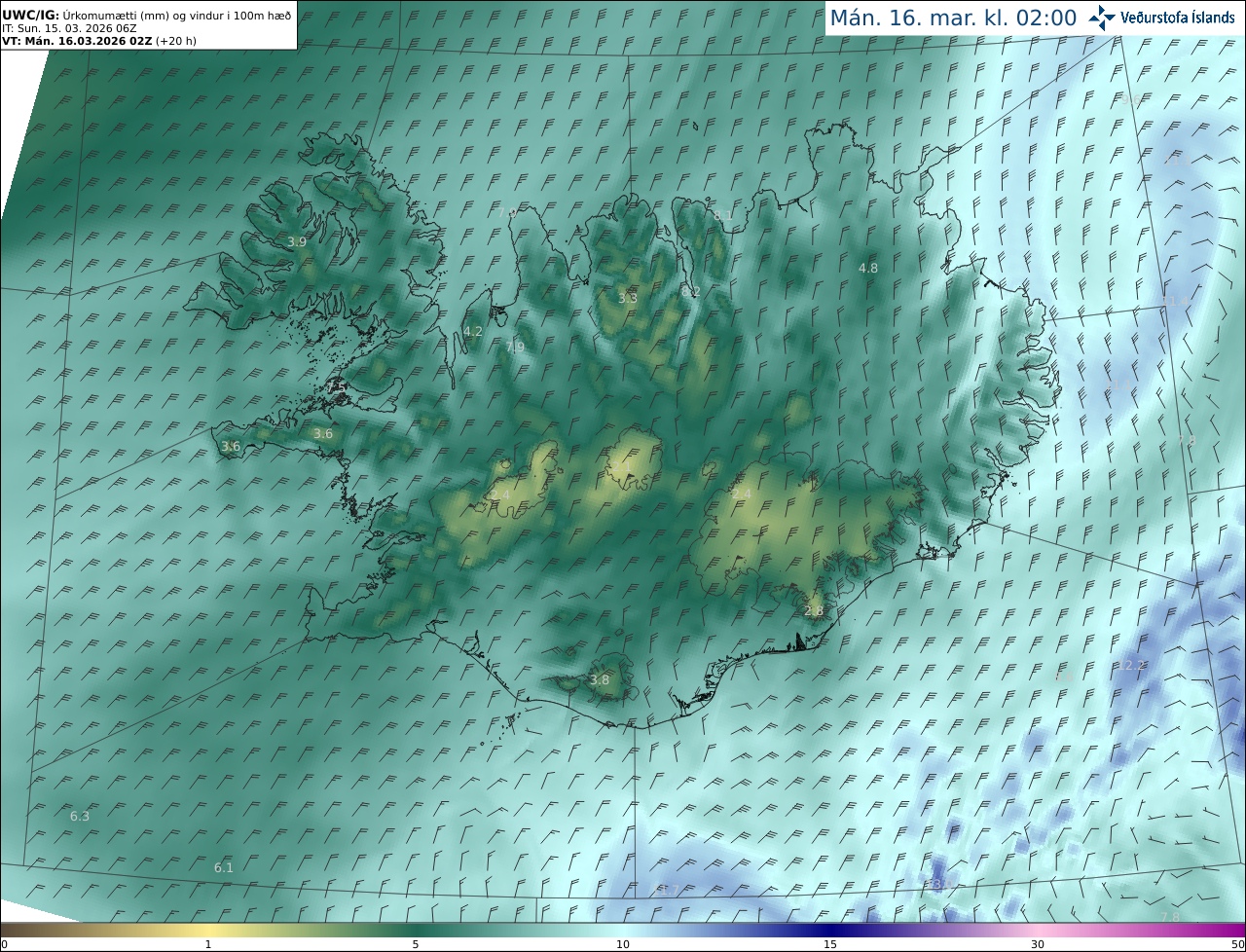Click the 4.8 value in northeast Iceland

tap(867, 268)
